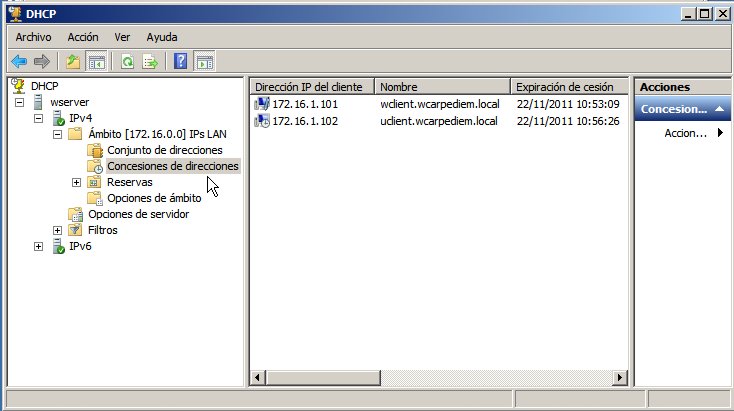Viewport: 734px width, 411px height.
Task: Select the 172.16.1.102 address cell
Action: coord(305,121)
